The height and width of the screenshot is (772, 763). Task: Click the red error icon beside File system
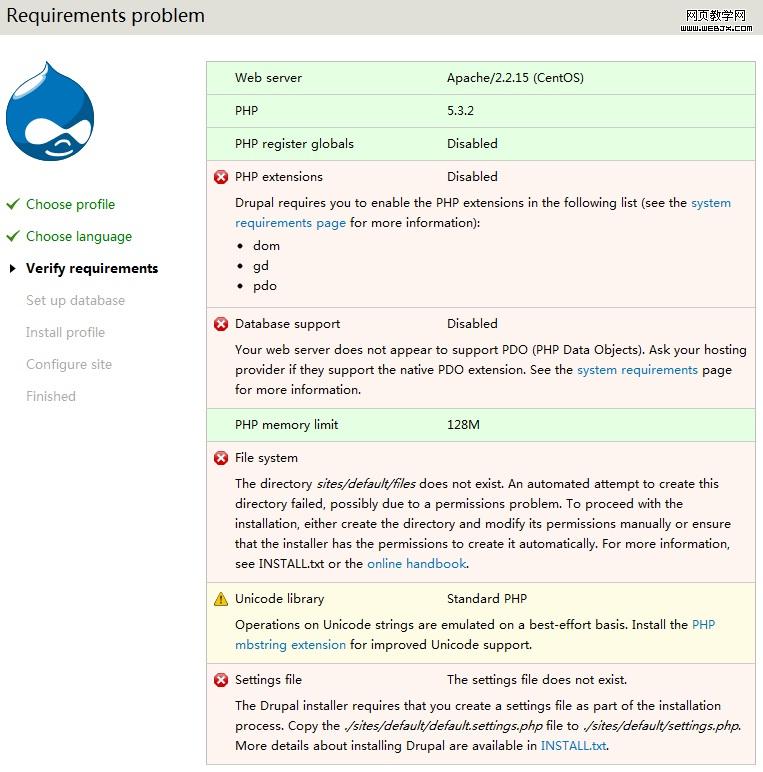point(221,458)
